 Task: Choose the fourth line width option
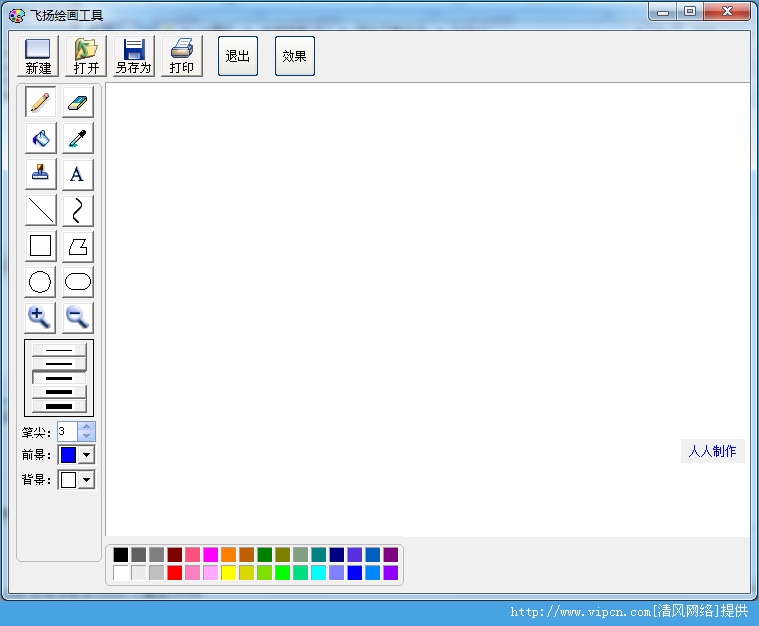click(59, 392)
